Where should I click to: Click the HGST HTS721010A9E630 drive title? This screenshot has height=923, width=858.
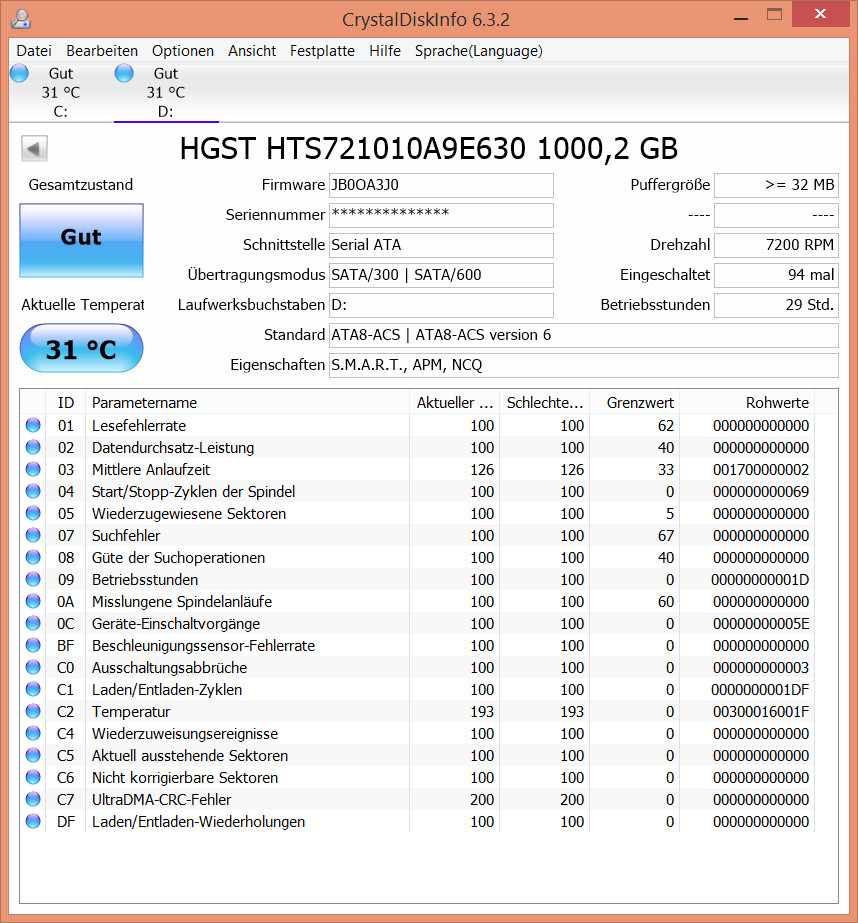pos(428,148)
